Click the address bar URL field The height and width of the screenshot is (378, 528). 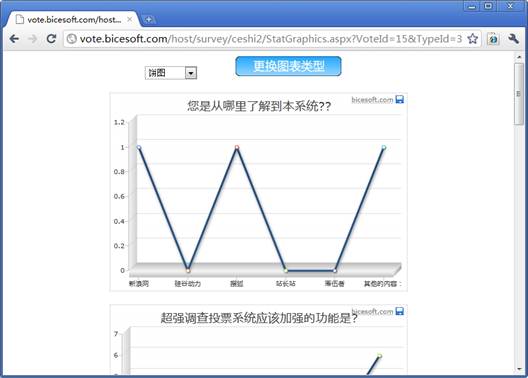click(271, 39)
